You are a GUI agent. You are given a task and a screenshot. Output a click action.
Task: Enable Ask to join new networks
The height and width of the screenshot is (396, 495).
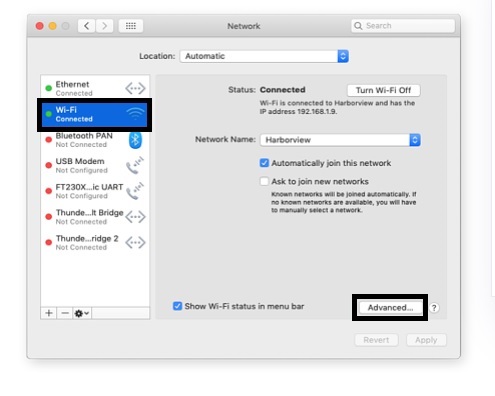[x=264, y=181]
